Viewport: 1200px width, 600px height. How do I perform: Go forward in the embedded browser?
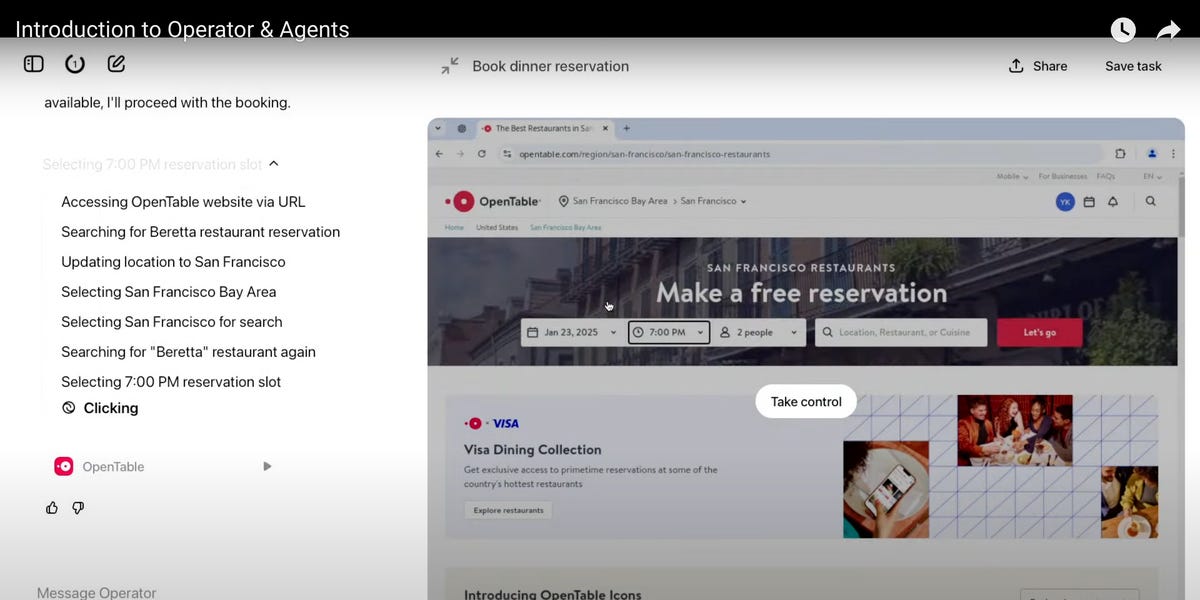(460, 154)
